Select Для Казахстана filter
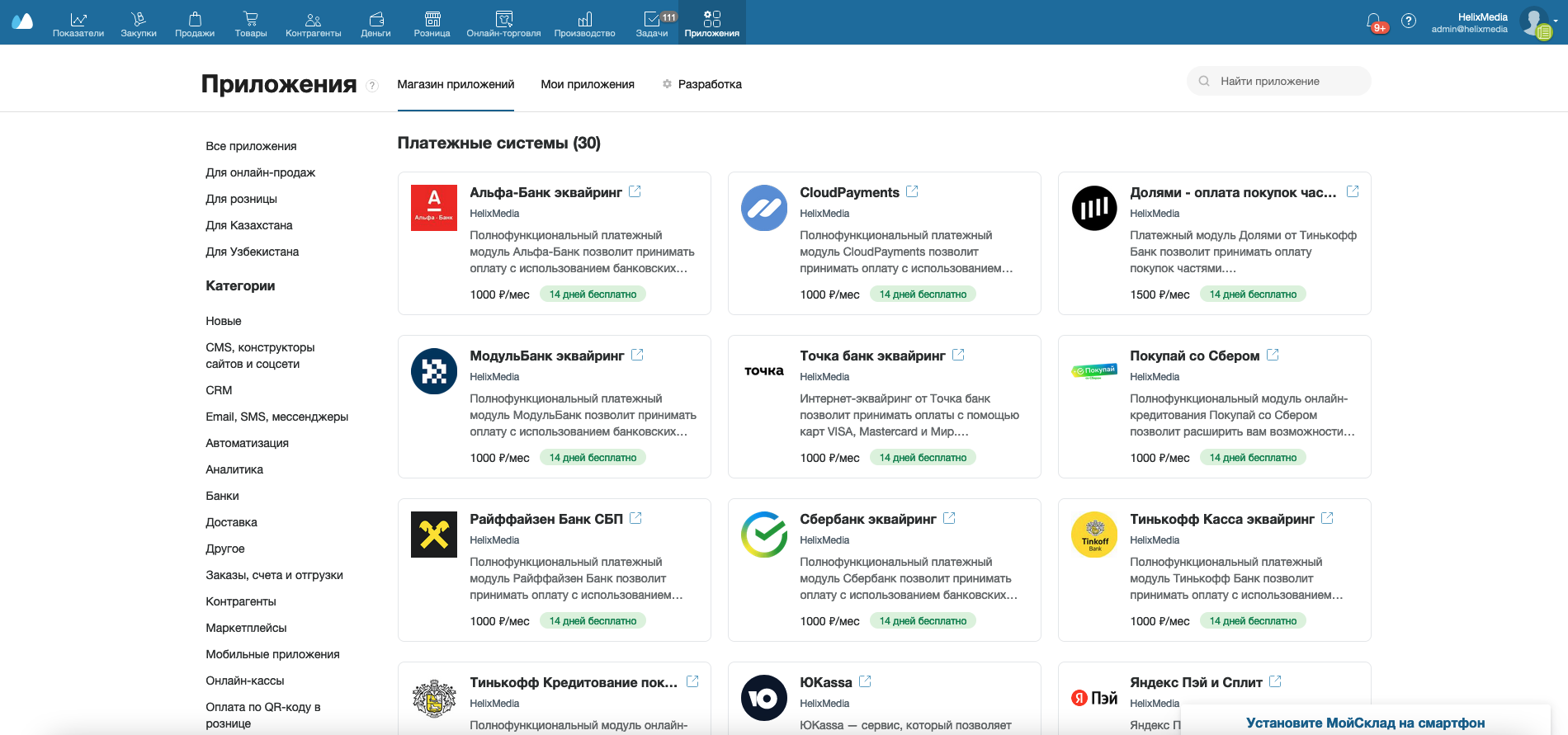Viewport: 1568px width, 735px height. point(249,225)
